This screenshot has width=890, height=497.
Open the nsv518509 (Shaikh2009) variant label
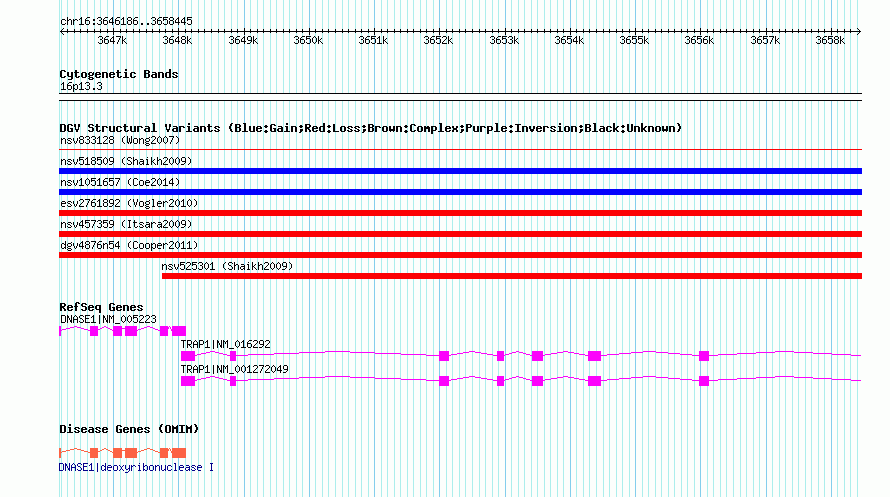pos(126,161)
